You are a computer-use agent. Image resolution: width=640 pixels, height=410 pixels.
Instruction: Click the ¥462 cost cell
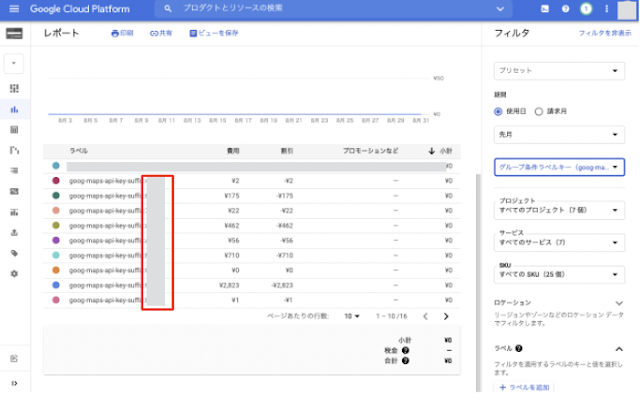231,226
